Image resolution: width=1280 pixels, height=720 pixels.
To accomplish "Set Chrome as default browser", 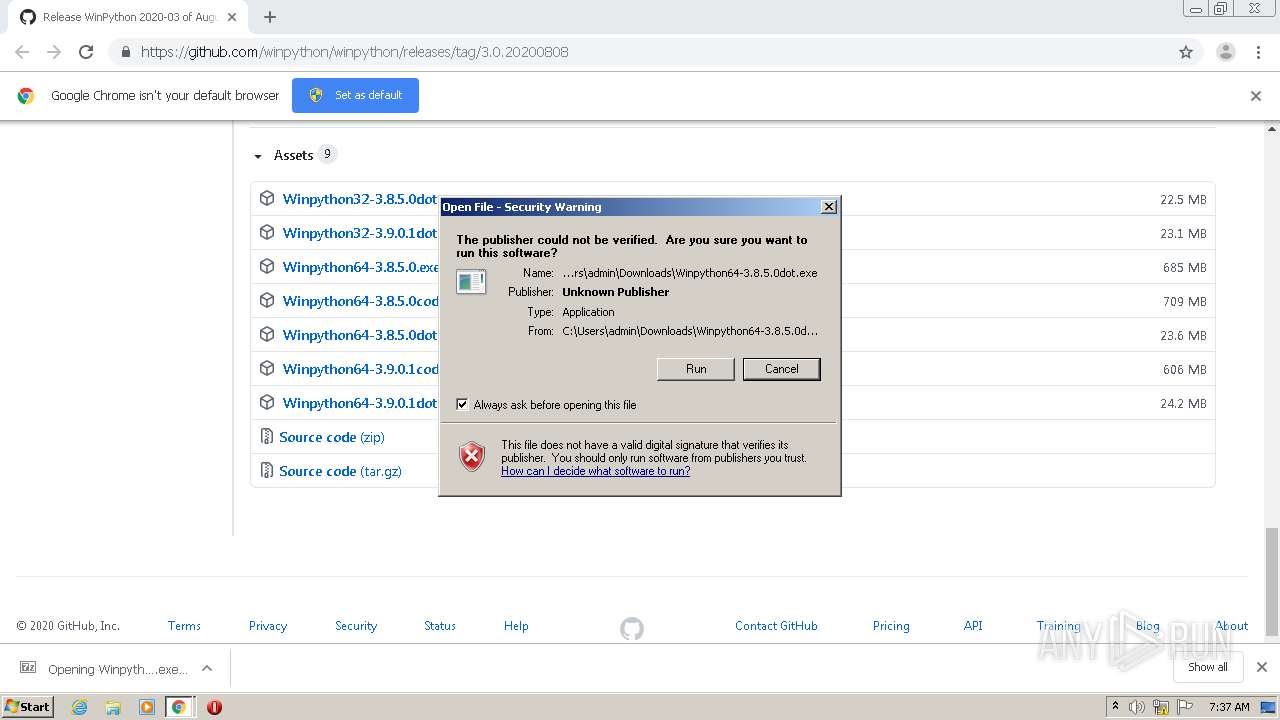I will [x=355, y=95].
